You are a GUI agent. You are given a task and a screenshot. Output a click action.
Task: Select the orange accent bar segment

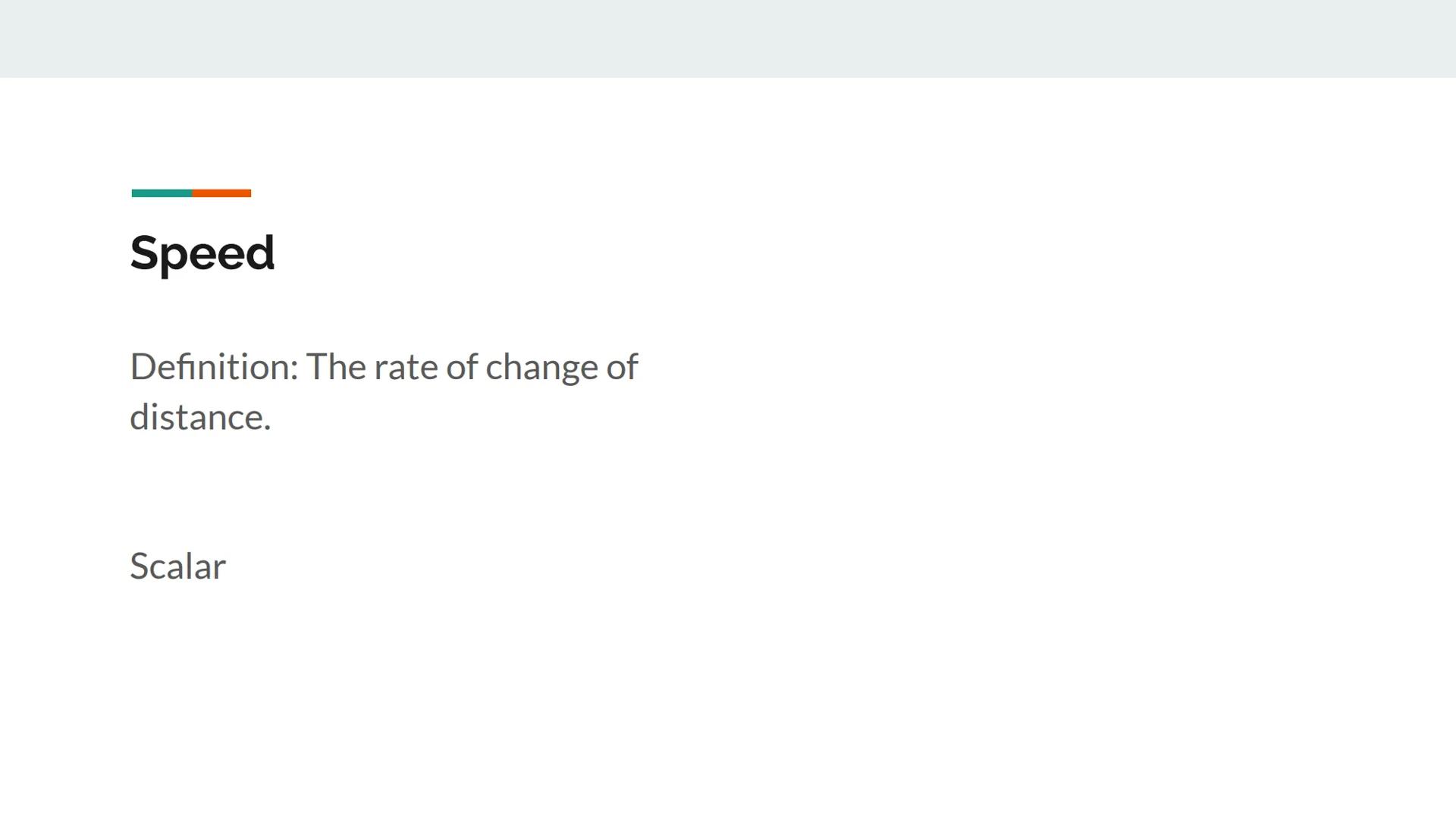221,193
